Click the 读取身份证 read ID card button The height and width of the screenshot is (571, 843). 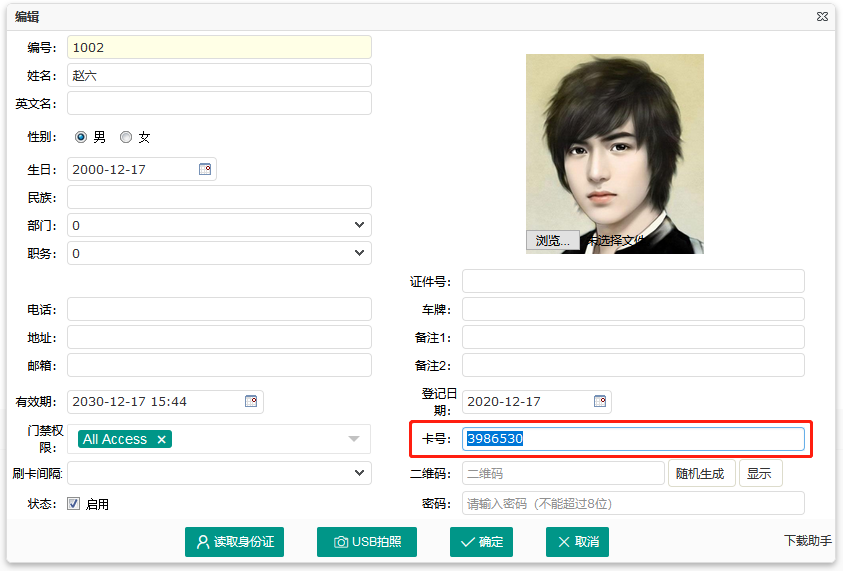[x=234, y=541]
